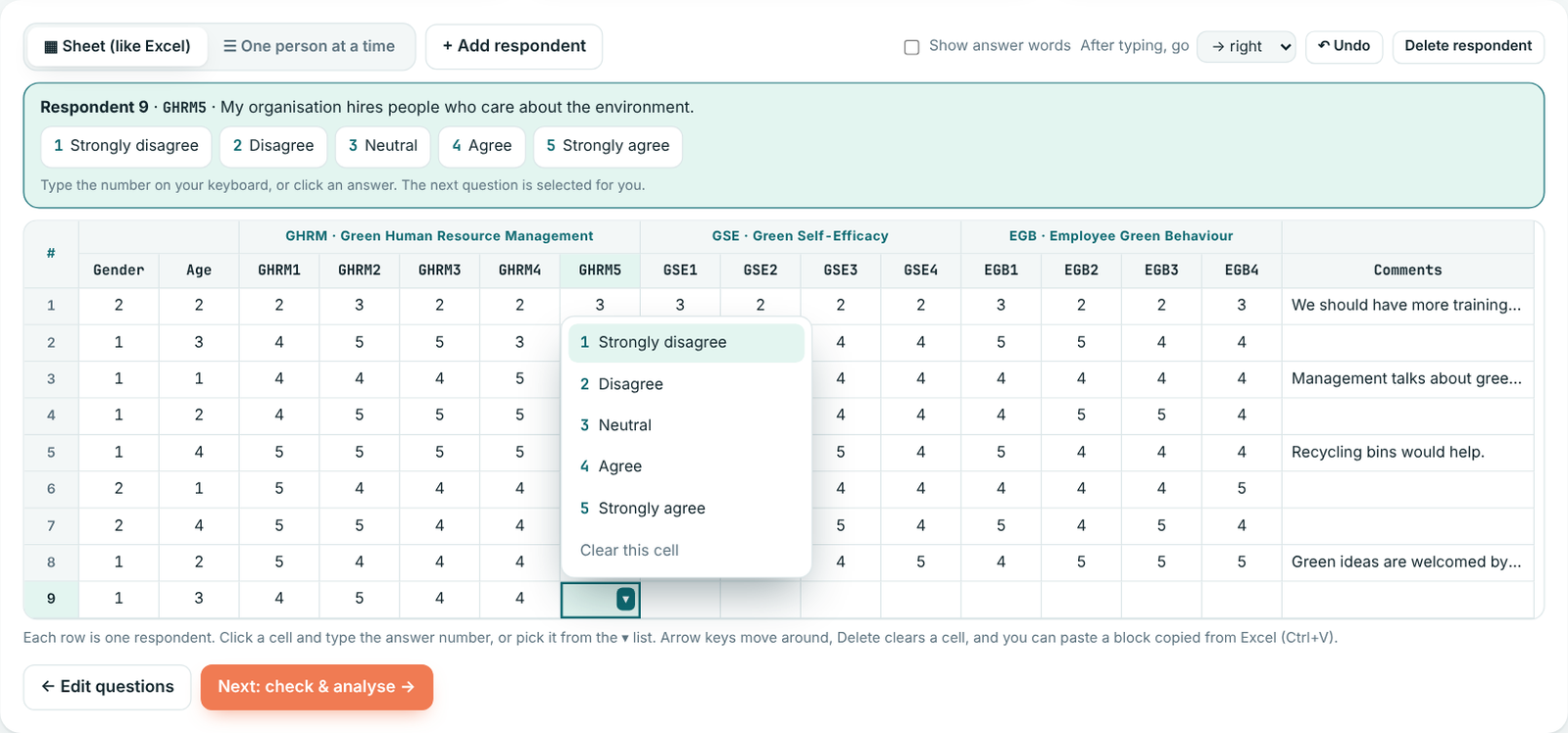Screen dimensions: 1568x733
Task: Choose the '5 Strongly agree' answer chip
Action: click(x=608, y=146)
